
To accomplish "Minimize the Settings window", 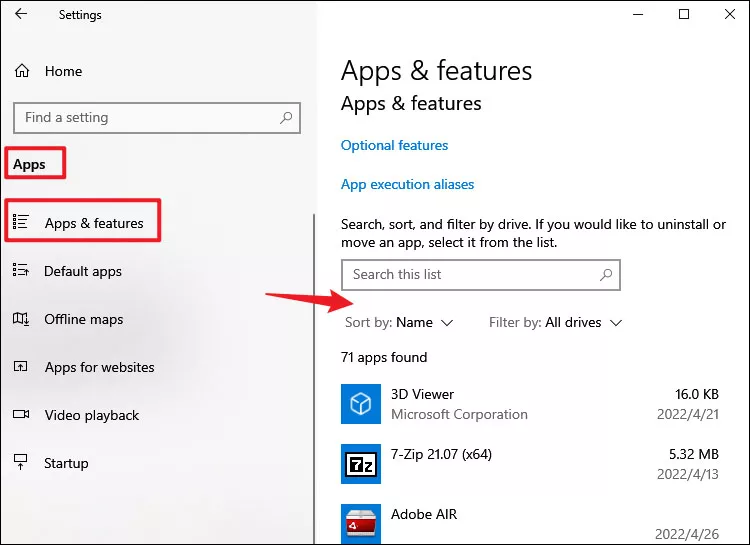I will [638, 14].
